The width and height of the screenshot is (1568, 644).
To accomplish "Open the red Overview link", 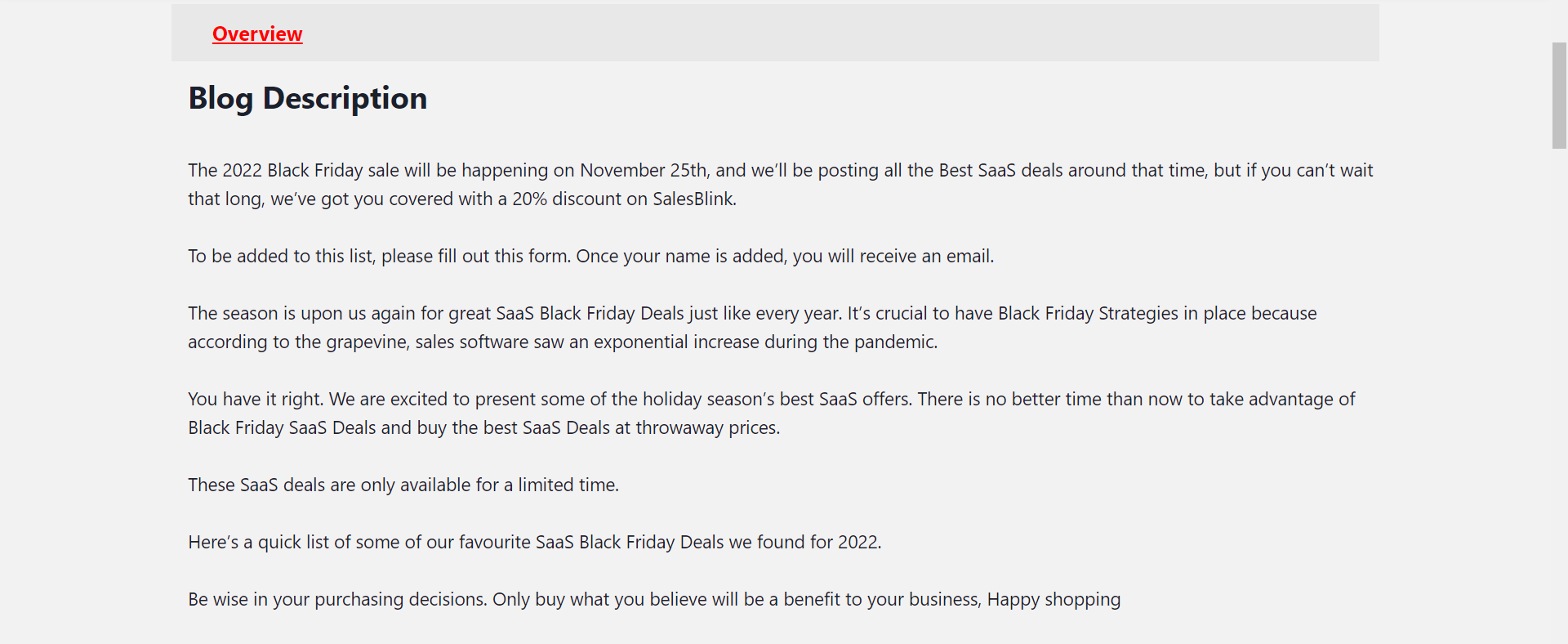I will (257, 34).
